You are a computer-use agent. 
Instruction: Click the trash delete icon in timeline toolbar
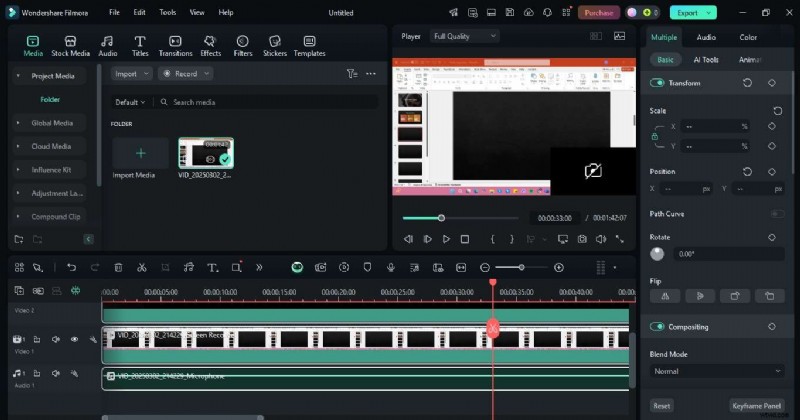click(118, 268)
